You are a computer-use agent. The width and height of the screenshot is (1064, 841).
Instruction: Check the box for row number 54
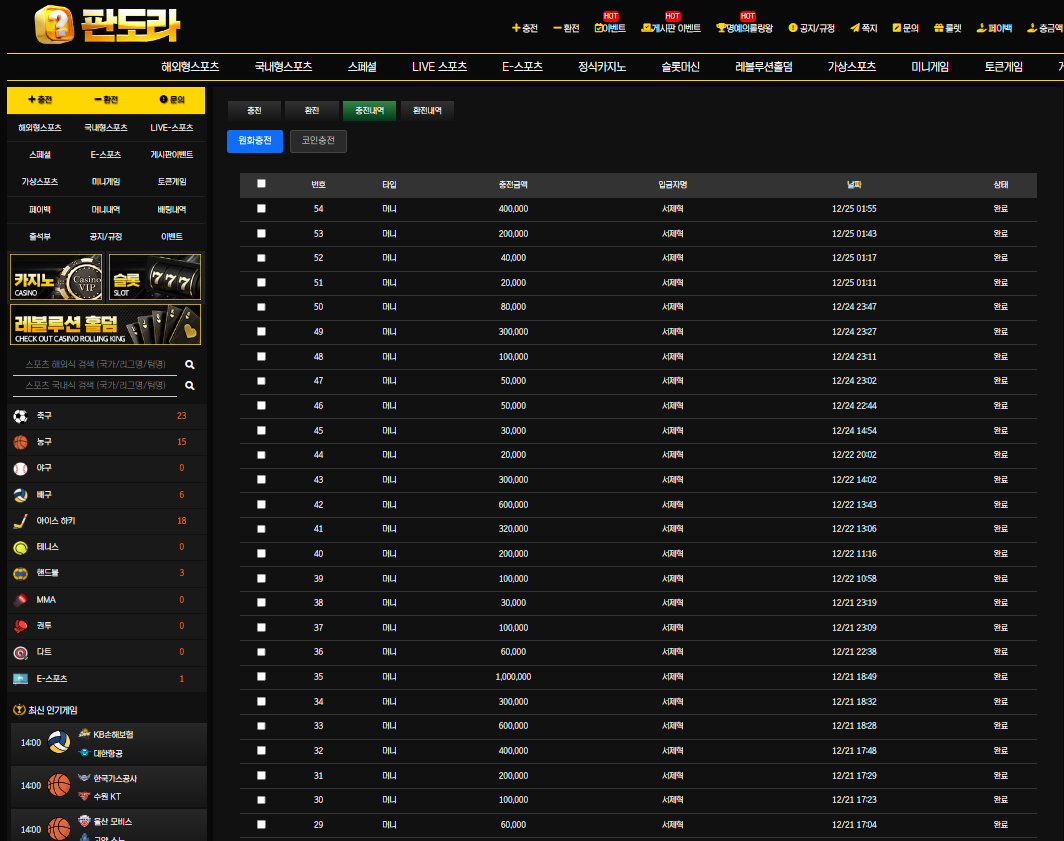262,209
